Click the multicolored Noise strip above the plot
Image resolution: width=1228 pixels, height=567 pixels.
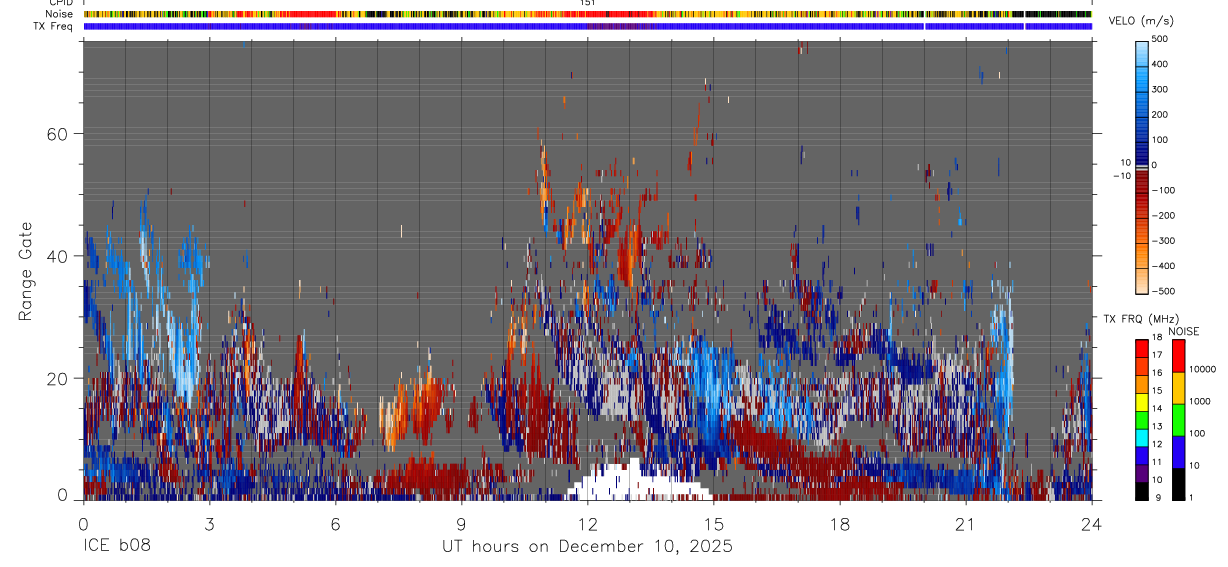click(587, 15)
